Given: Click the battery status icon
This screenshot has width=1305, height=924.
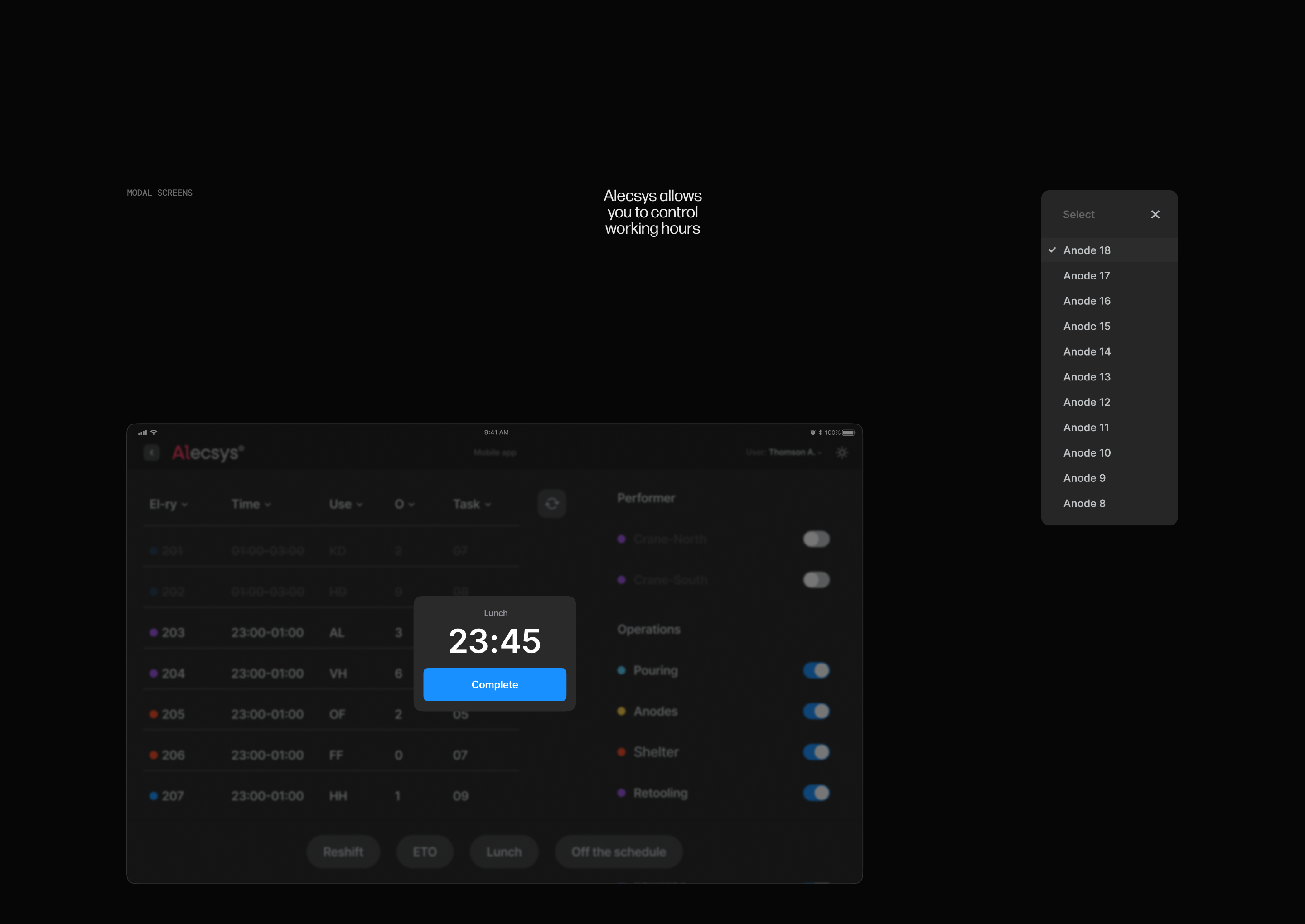Looking at the screenshot, I should pyautogui.click(x=849, y=433).
